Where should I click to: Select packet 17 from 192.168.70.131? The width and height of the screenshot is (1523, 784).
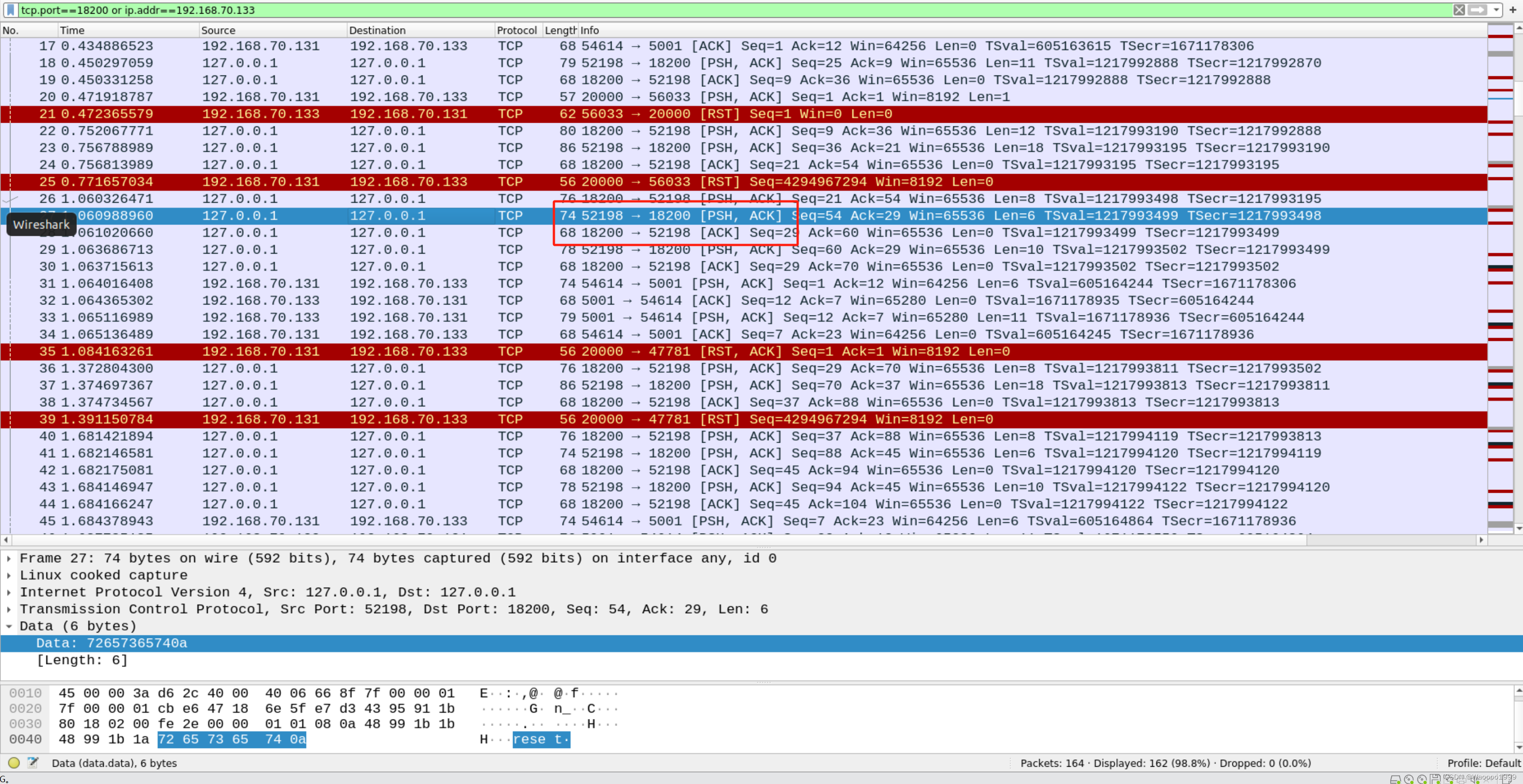tap(744, 46)
